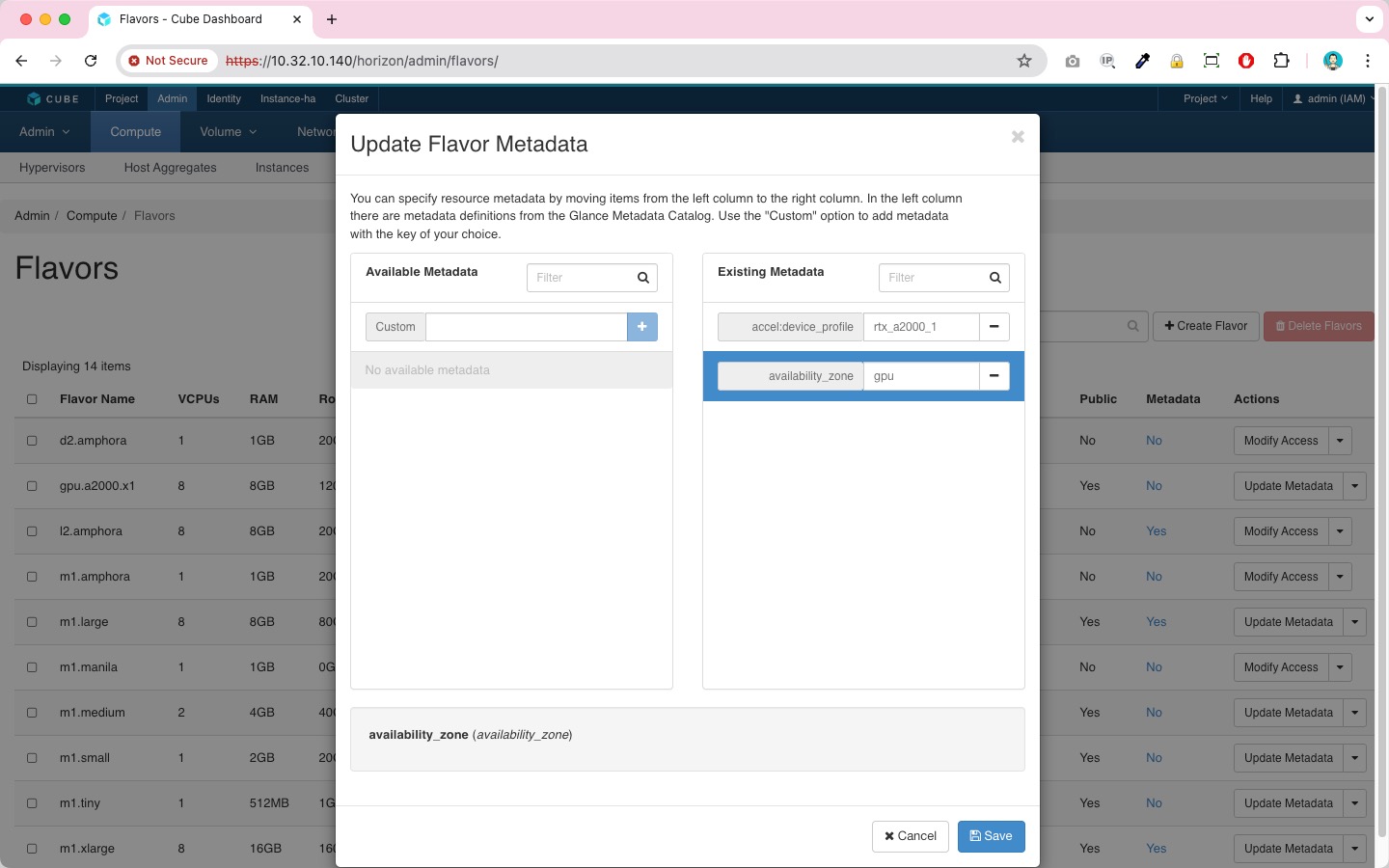This screenshot has width=1389, height=868.
Task: Edit the availability_zone value field
Action: click(x=921, y=376)
